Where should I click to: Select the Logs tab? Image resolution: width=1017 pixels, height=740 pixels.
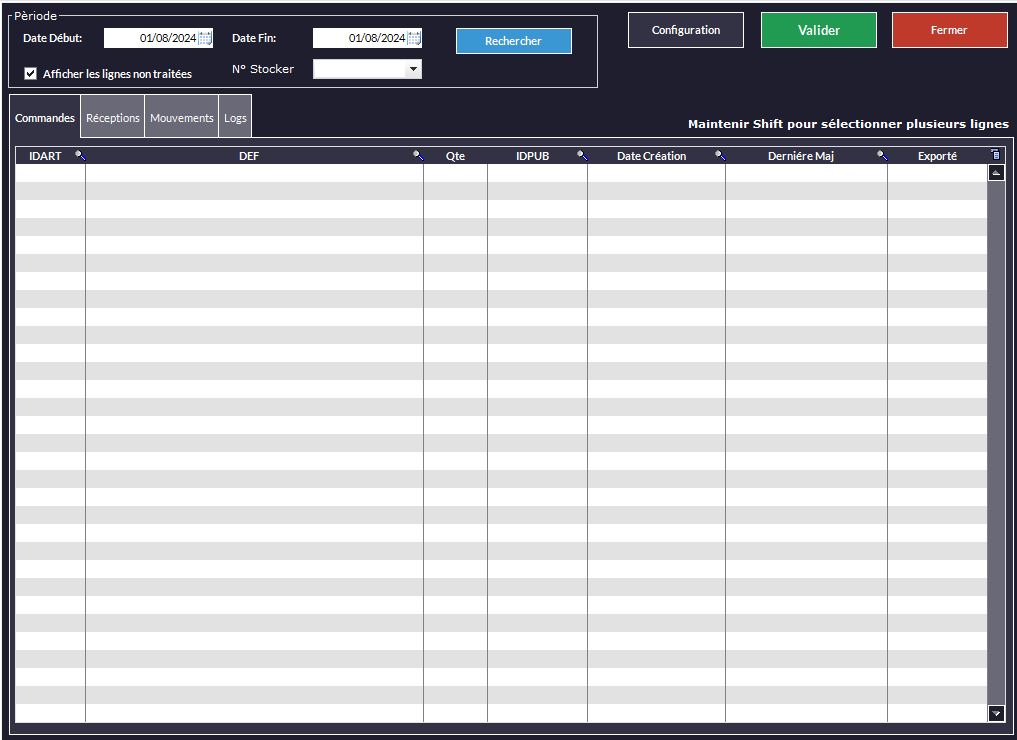coord(235,118)
